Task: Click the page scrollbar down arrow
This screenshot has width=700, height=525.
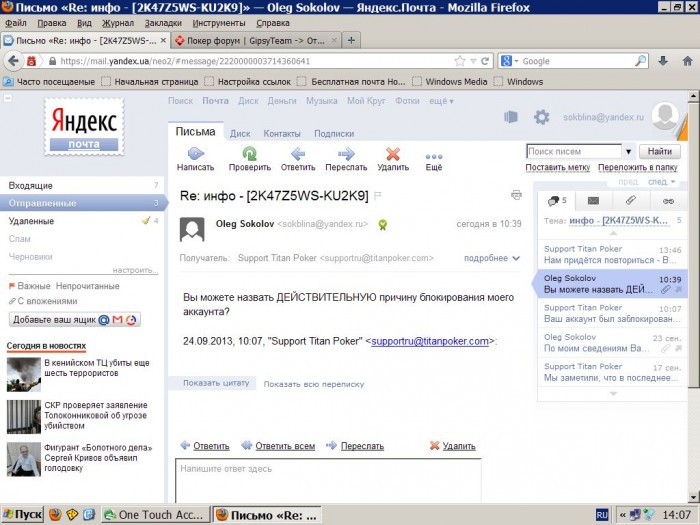Action: 693,497
